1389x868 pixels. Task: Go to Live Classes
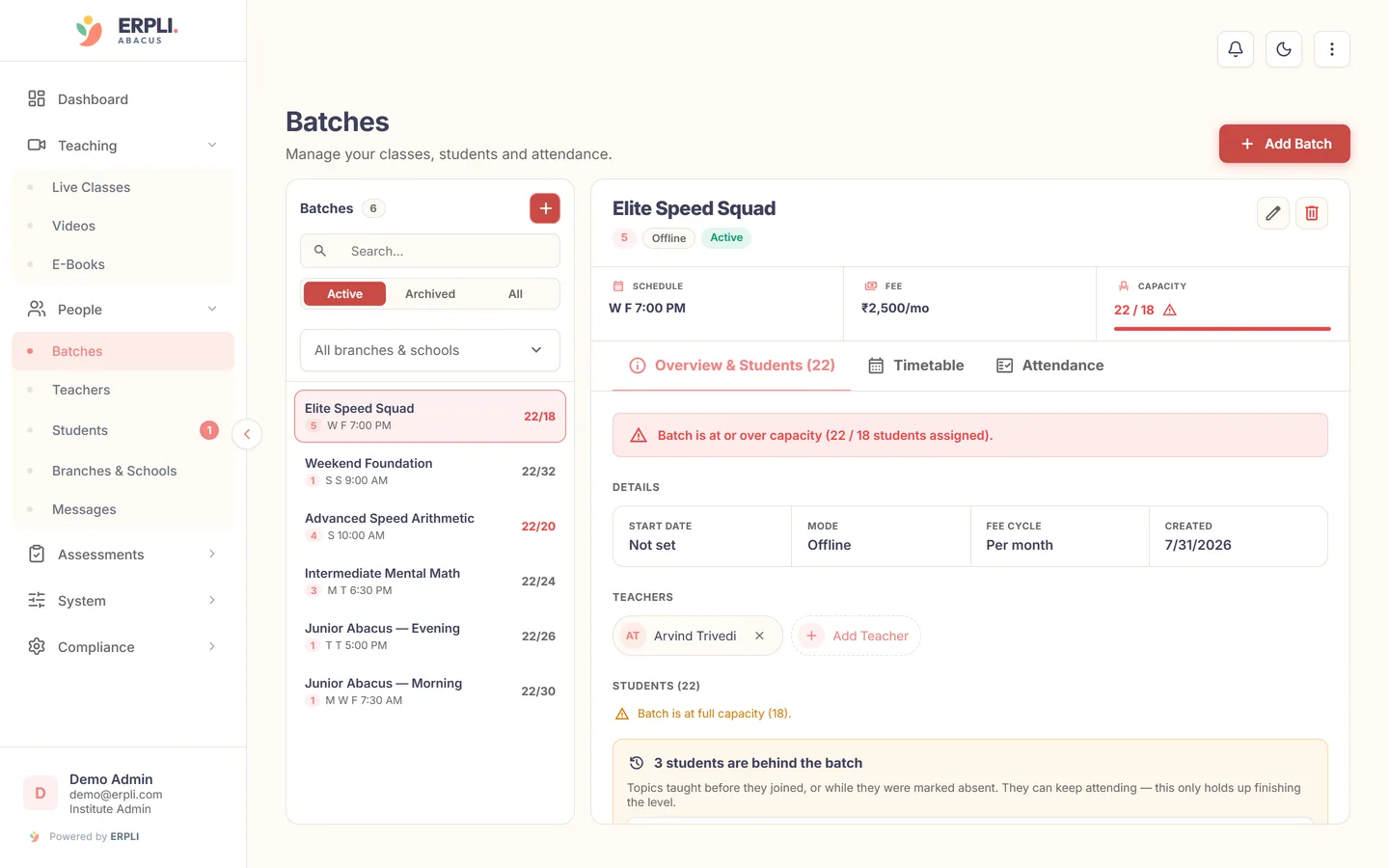[123, 187]
